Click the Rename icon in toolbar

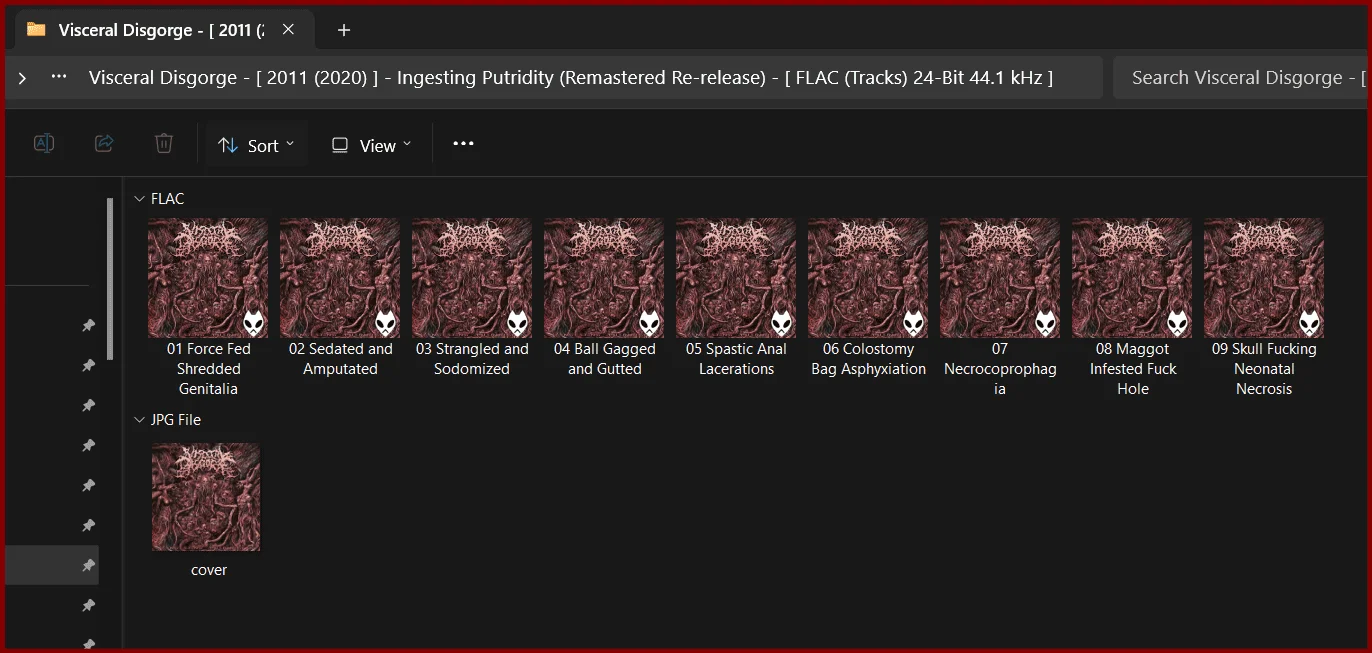tap(44, 144)
